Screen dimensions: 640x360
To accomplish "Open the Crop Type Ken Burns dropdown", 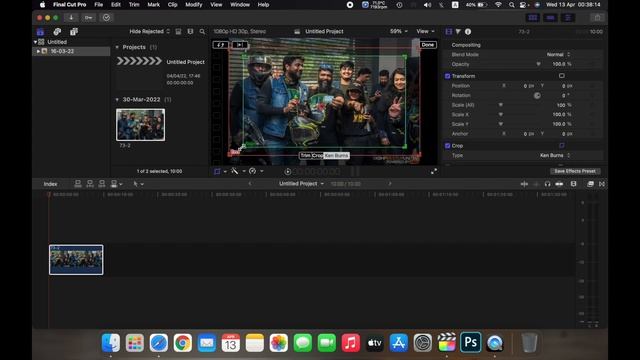I will pyautogui.click(x=555, y=156).
